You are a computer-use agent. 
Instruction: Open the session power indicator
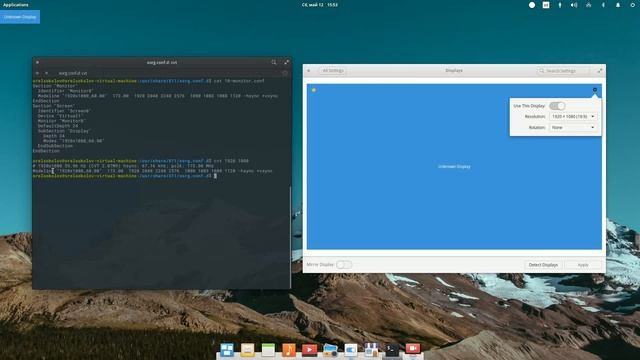[632, 5]
